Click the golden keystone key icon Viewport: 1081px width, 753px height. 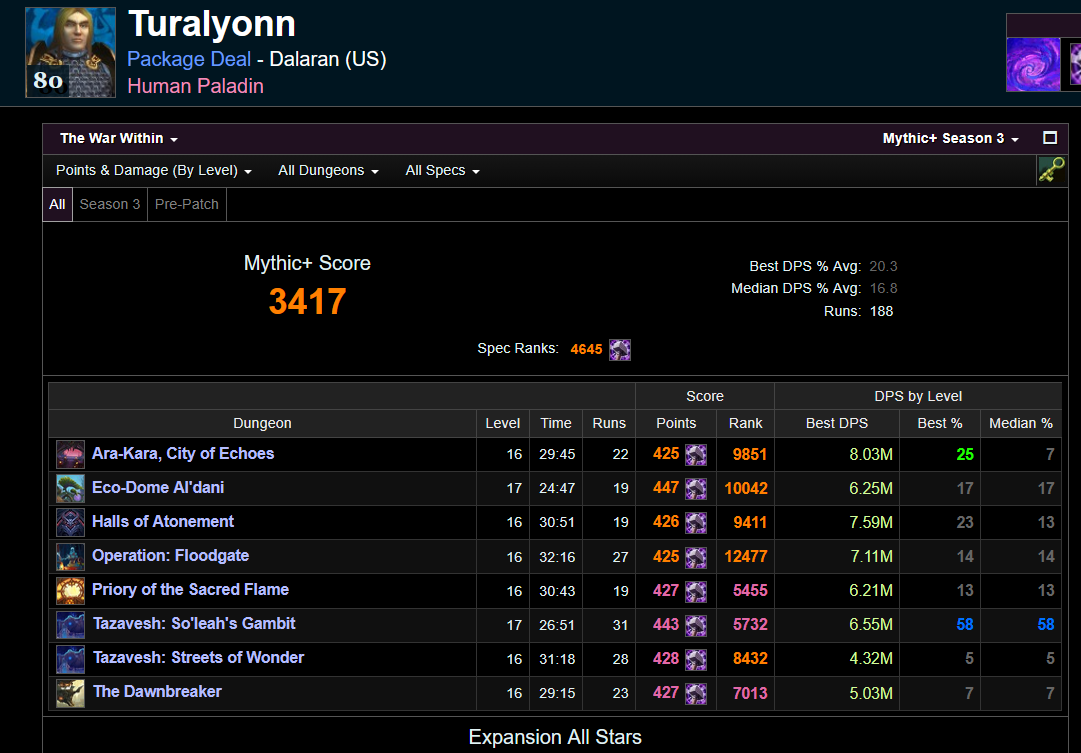(1051, 170)
